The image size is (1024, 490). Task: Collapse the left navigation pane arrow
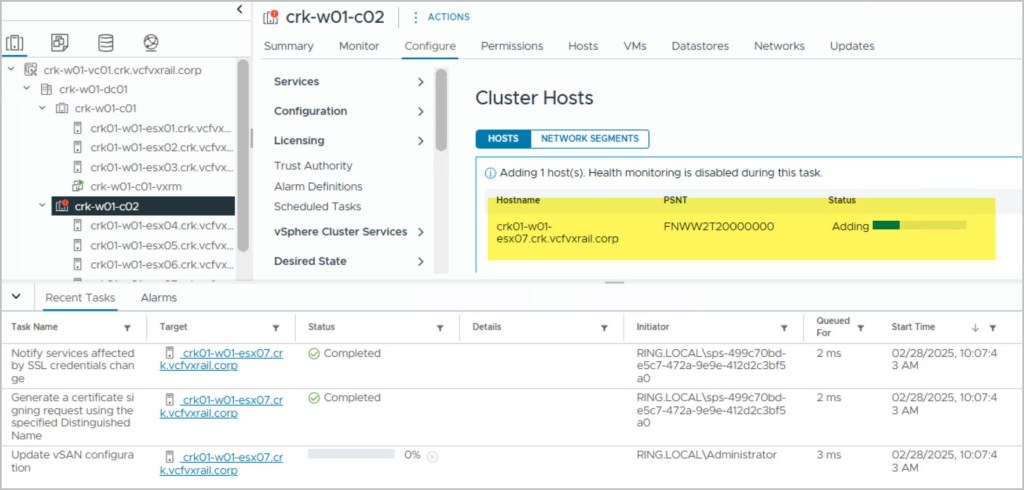tap(239, 9)
